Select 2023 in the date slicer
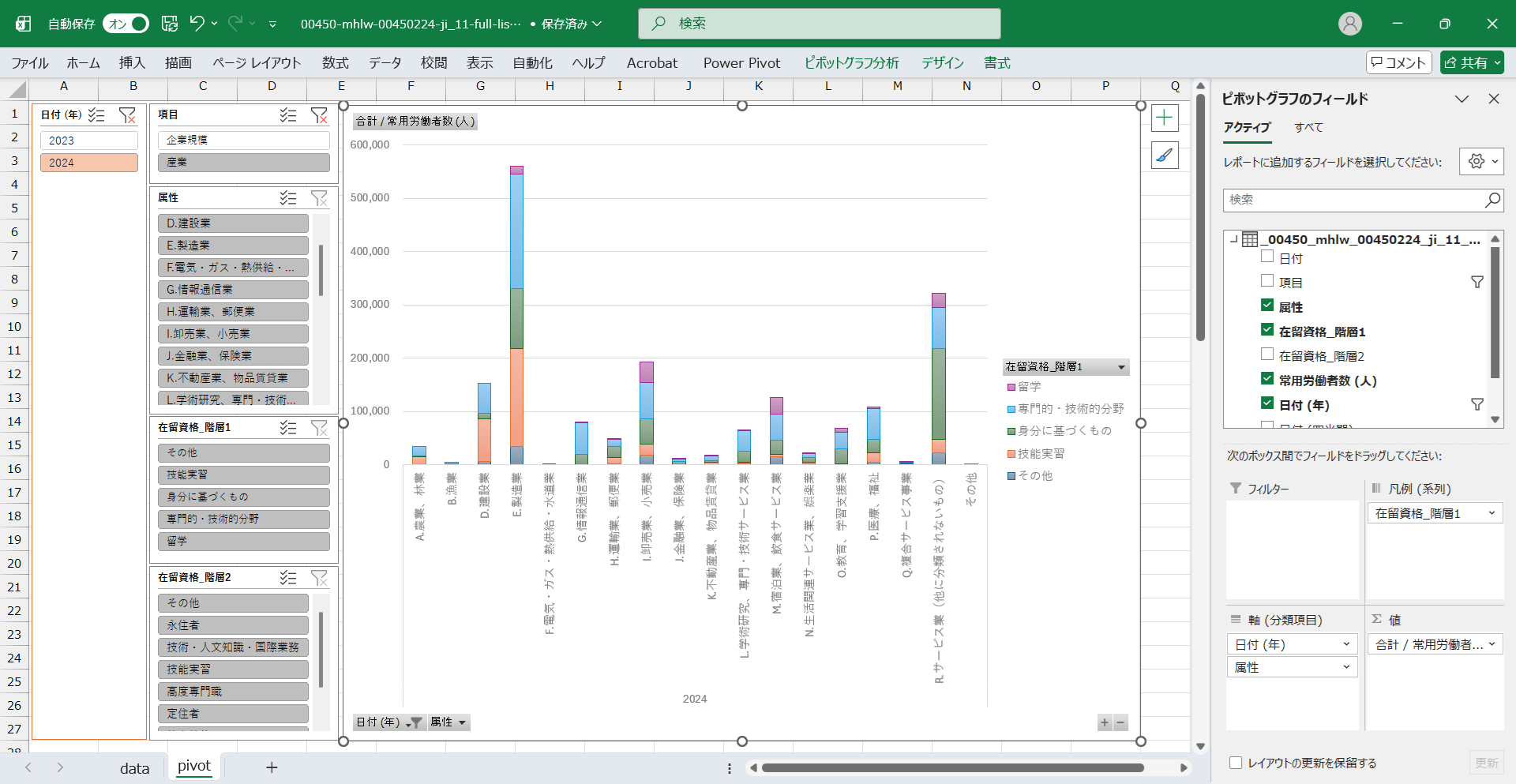1516x784 pixels. point(89,141)
